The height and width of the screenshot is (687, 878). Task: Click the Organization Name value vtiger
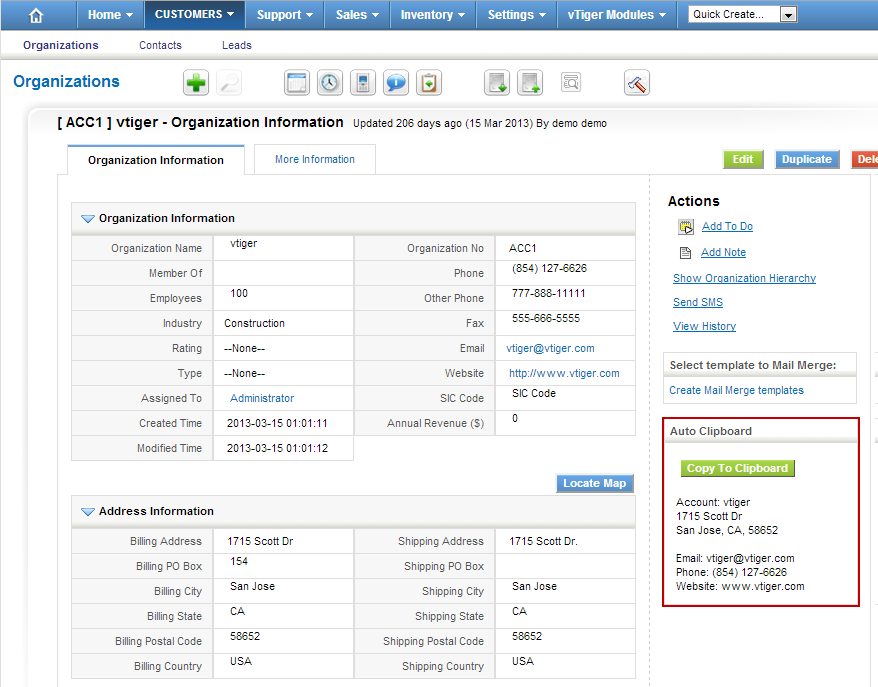(244, 244)
